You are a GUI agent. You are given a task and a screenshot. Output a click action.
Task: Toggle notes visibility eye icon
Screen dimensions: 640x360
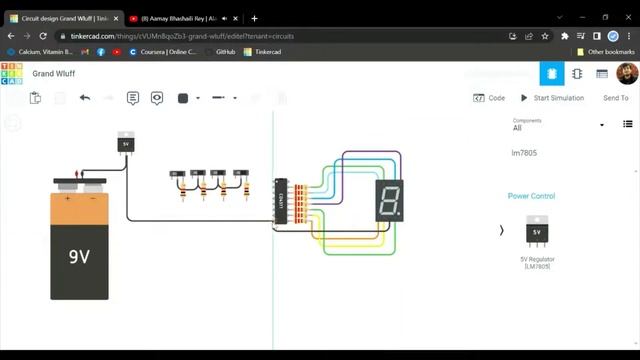pos(157,98)
